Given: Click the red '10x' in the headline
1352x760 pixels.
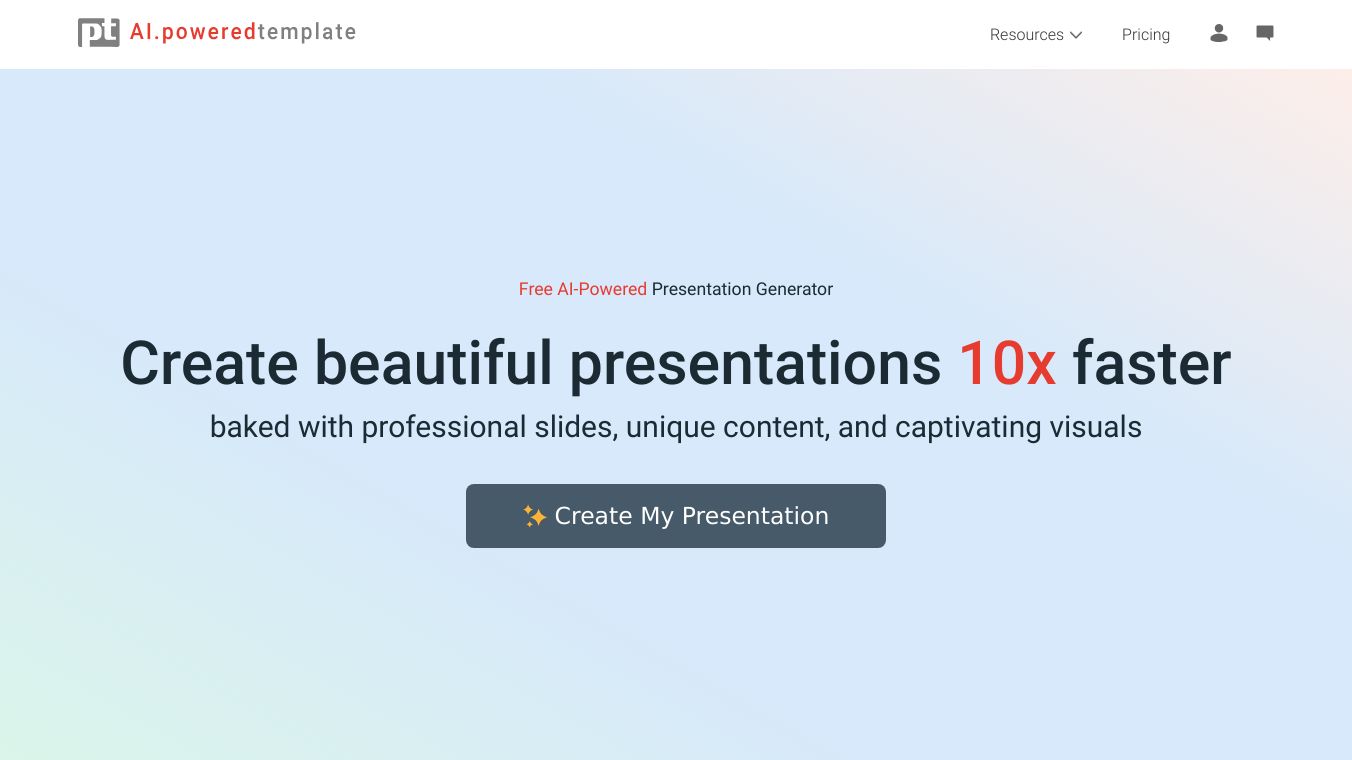Looking at the screenshot, I should (1007, 363).
